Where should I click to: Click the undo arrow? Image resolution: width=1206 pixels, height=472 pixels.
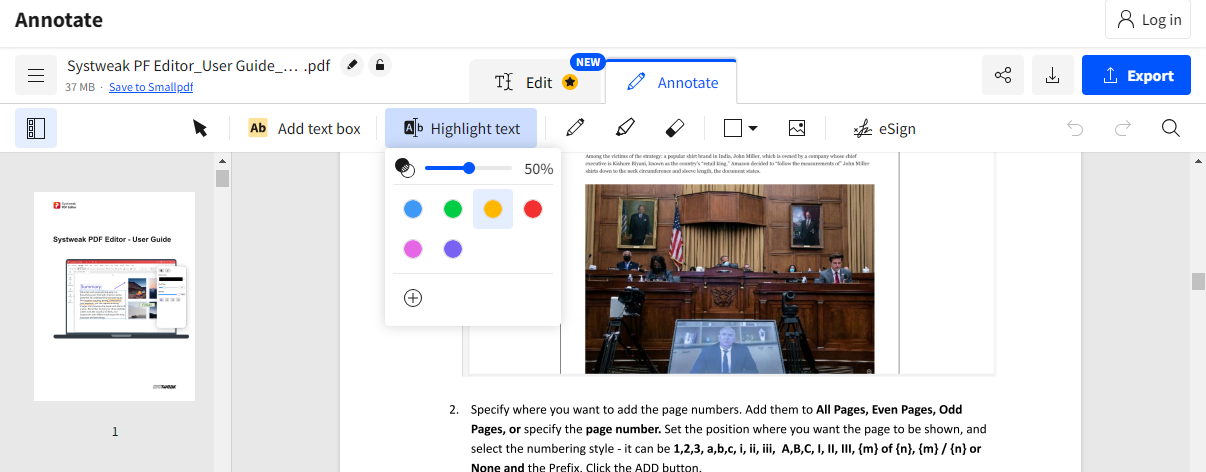(x=1075, y=128)
